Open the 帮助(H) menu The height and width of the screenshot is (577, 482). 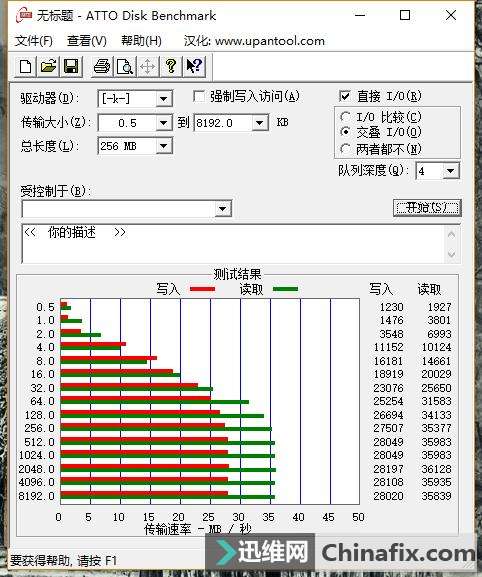[x=141, y=40]
